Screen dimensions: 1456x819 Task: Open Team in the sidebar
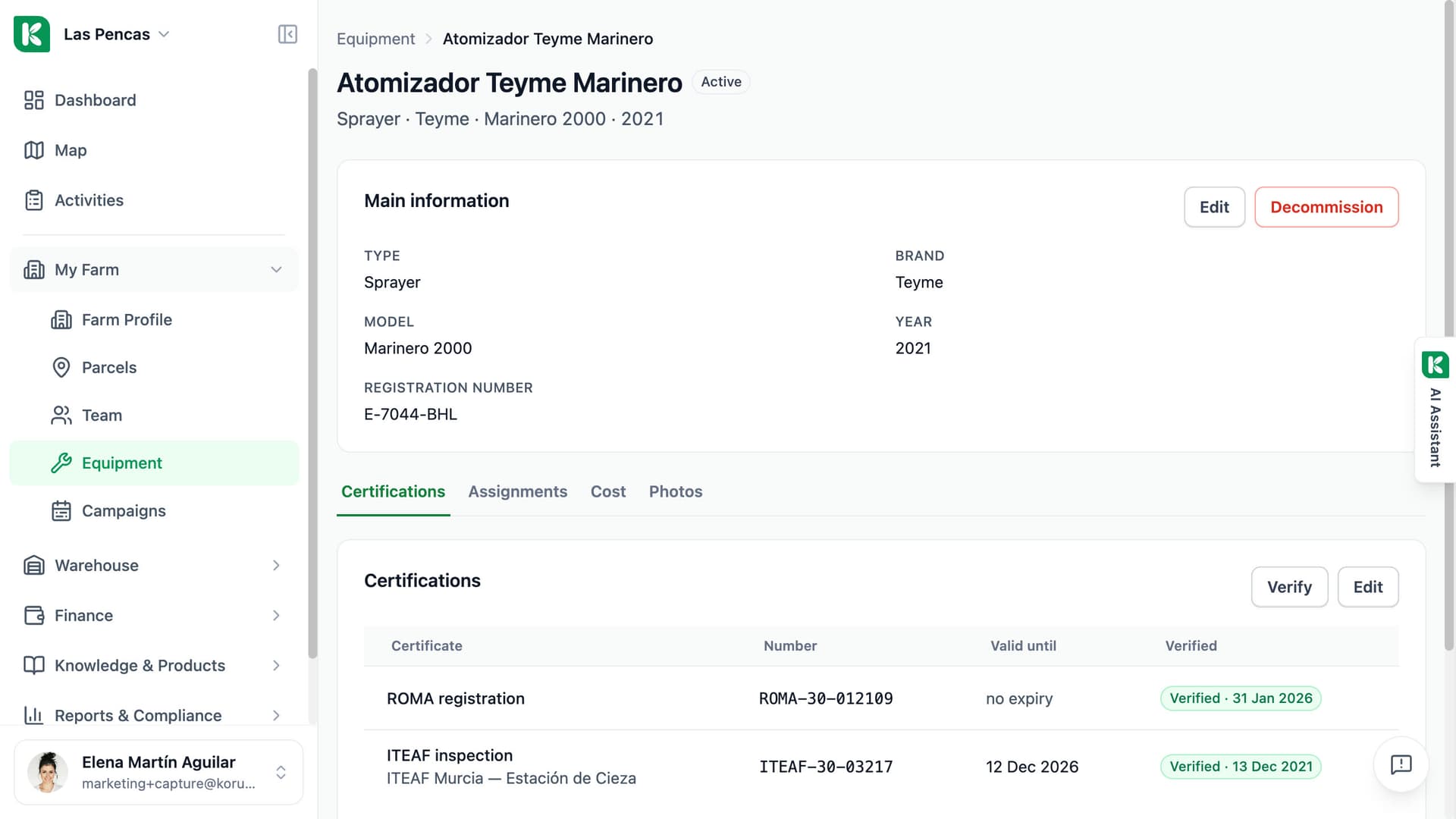point(154,416)
